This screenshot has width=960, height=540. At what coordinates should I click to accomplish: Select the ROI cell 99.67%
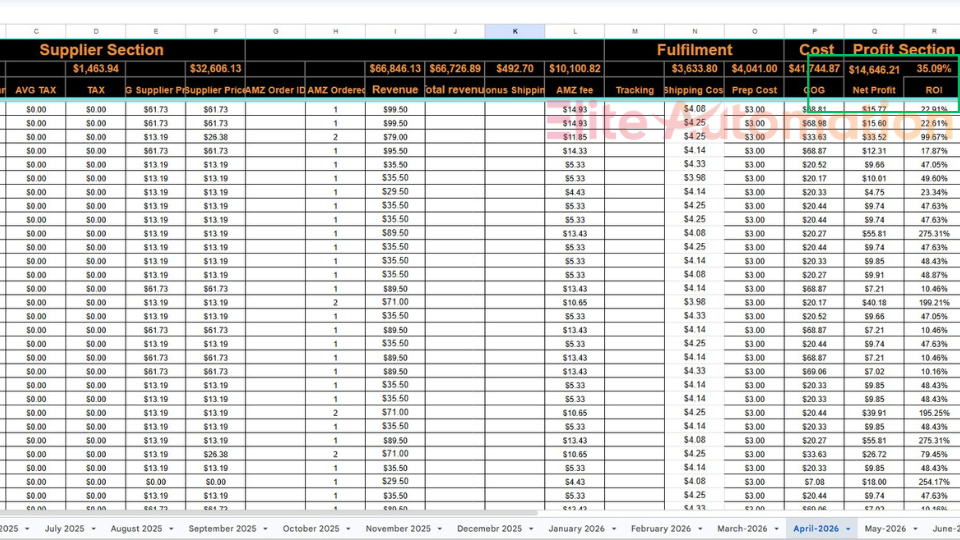tap(934, 137)
